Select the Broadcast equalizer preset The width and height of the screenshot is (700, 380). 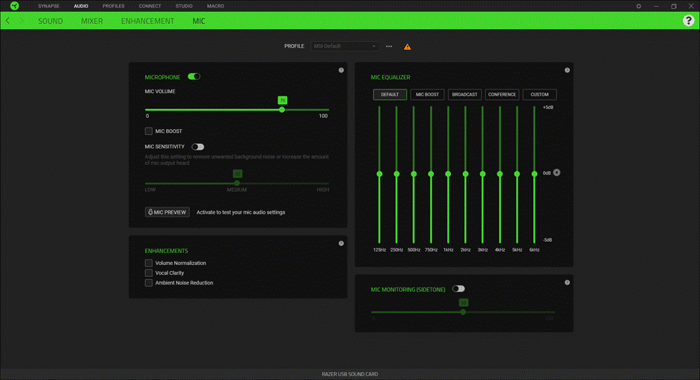point(465,94)
